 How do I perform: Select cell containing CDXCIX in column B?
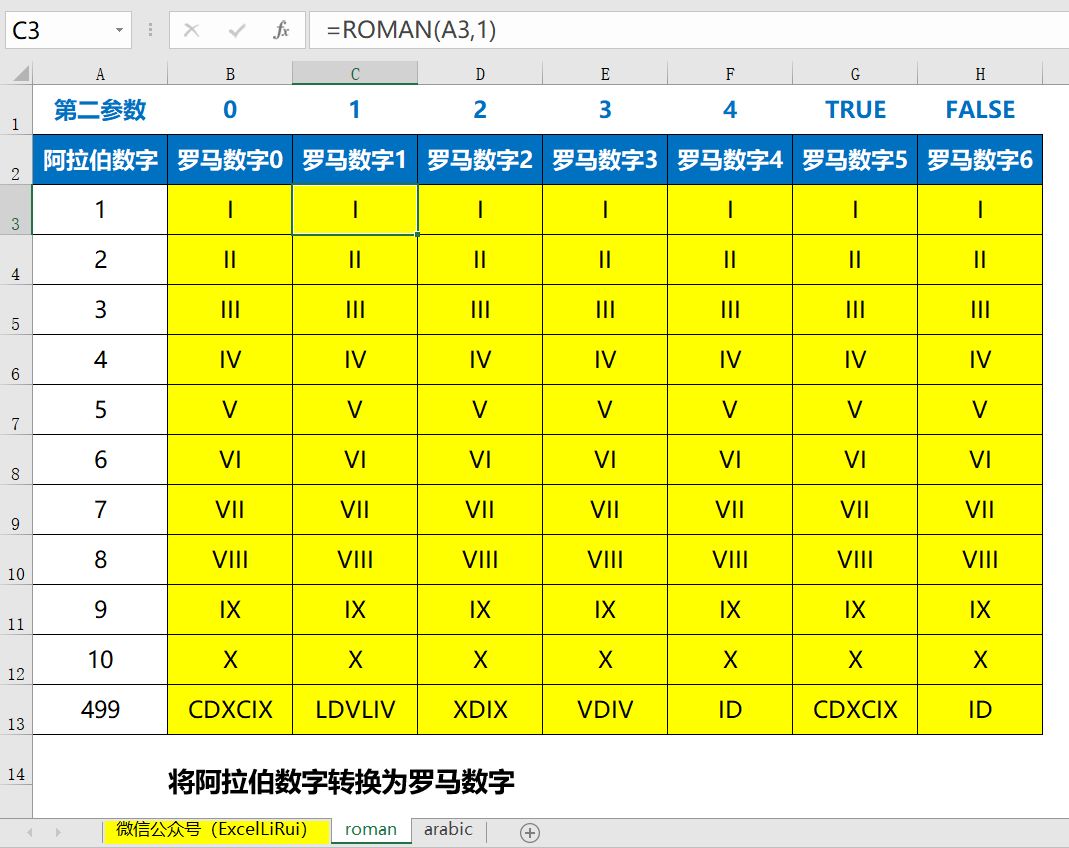229,710
